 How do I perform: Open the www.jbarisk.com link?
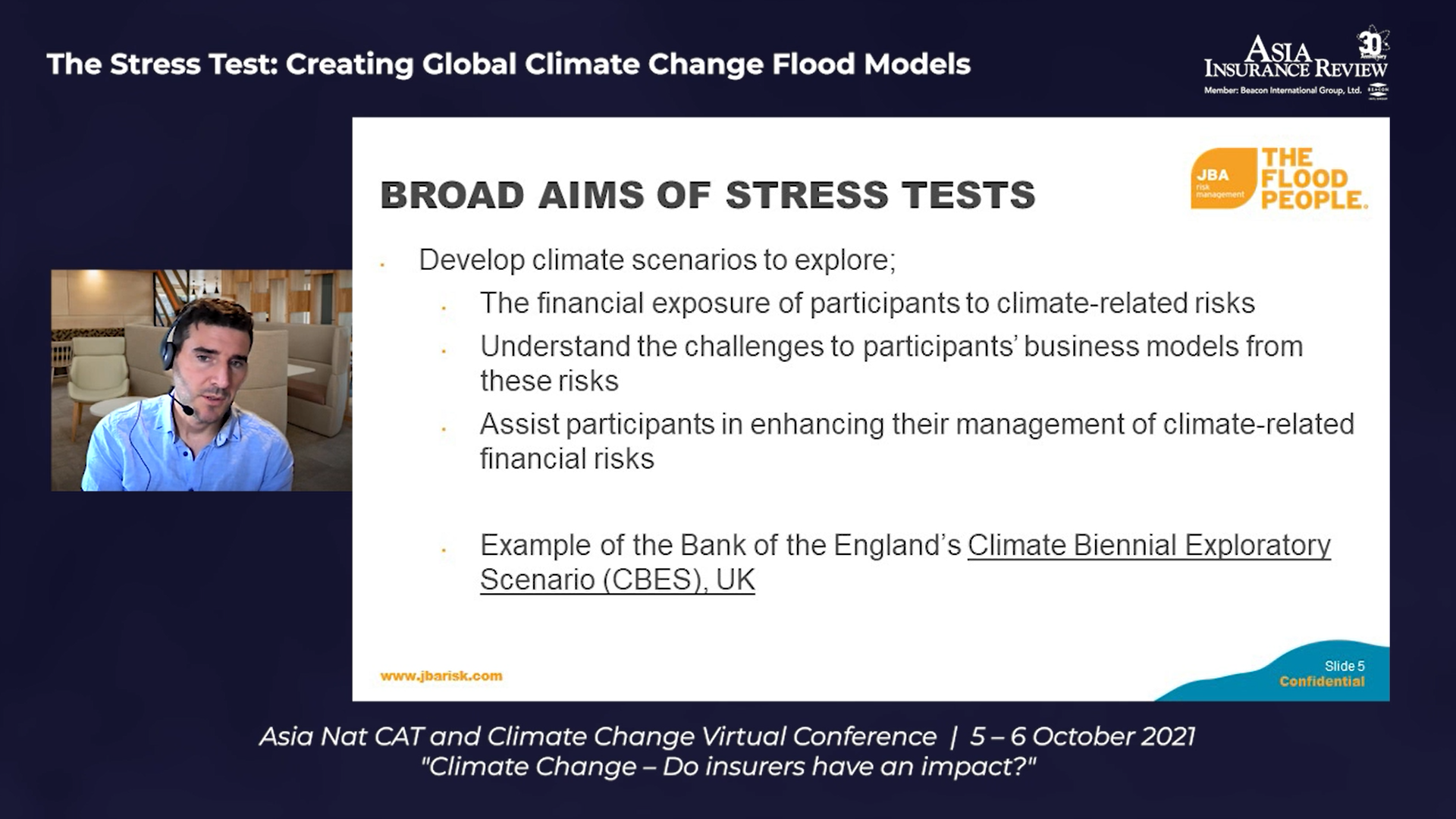coord(441,676)
